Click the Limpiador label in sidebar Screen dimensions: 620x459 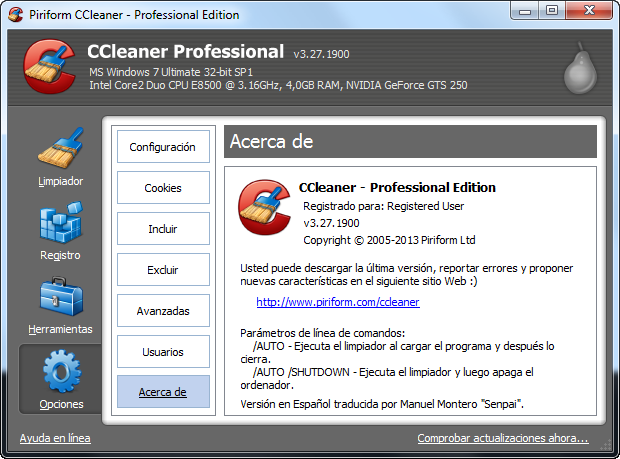(x=60, y=181)
